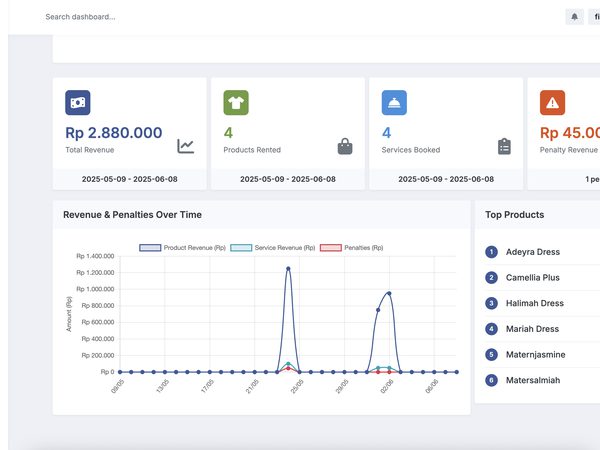Focus the Search dashboard input field
This screenshot has width=600, height=450.
pyautogui.click(x=80, y=17)
